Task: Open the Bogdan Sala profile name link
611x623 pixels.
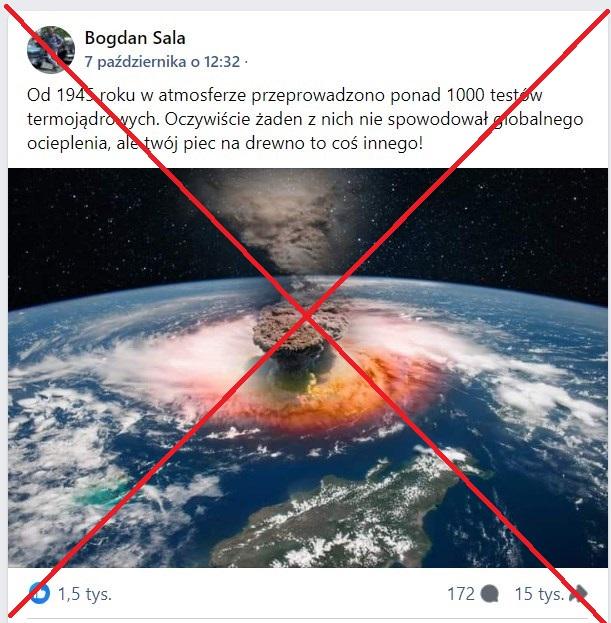Action: (x=135, y=38)
